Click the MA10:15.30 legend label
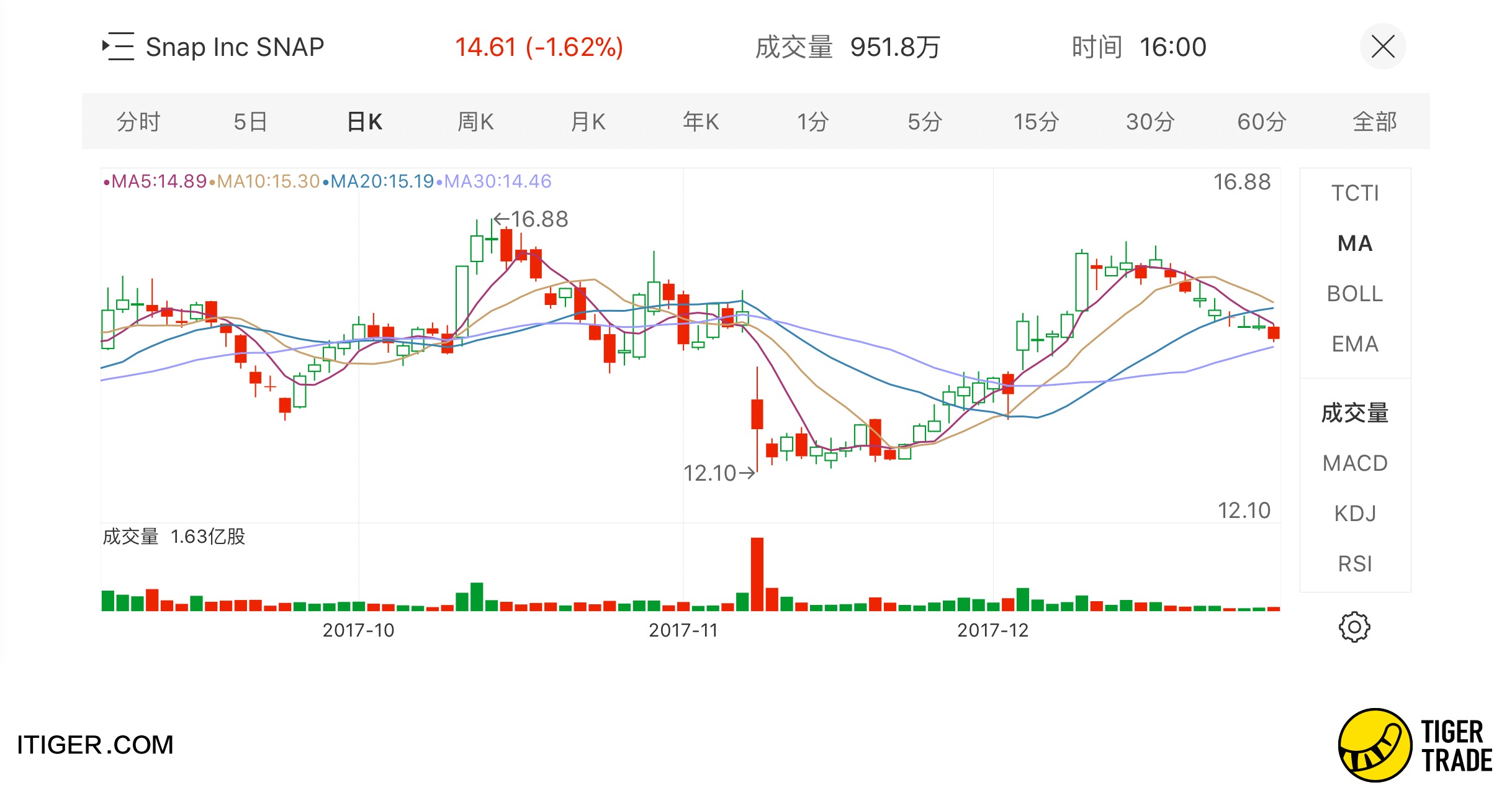 pyautogui.click(x=265, y=181)
